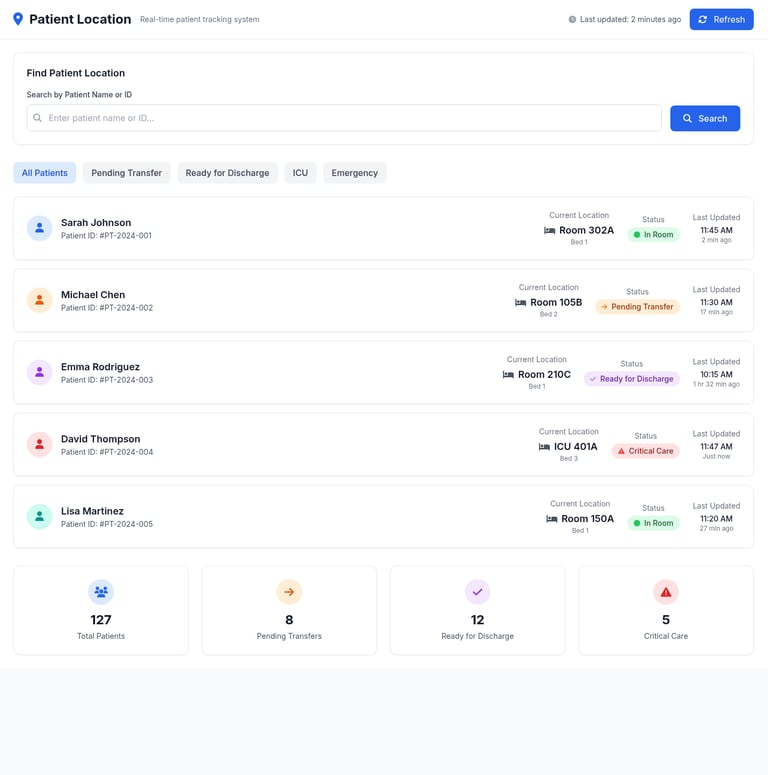
Task: Click the Critical Care status badge
Action: click(645, 451)
